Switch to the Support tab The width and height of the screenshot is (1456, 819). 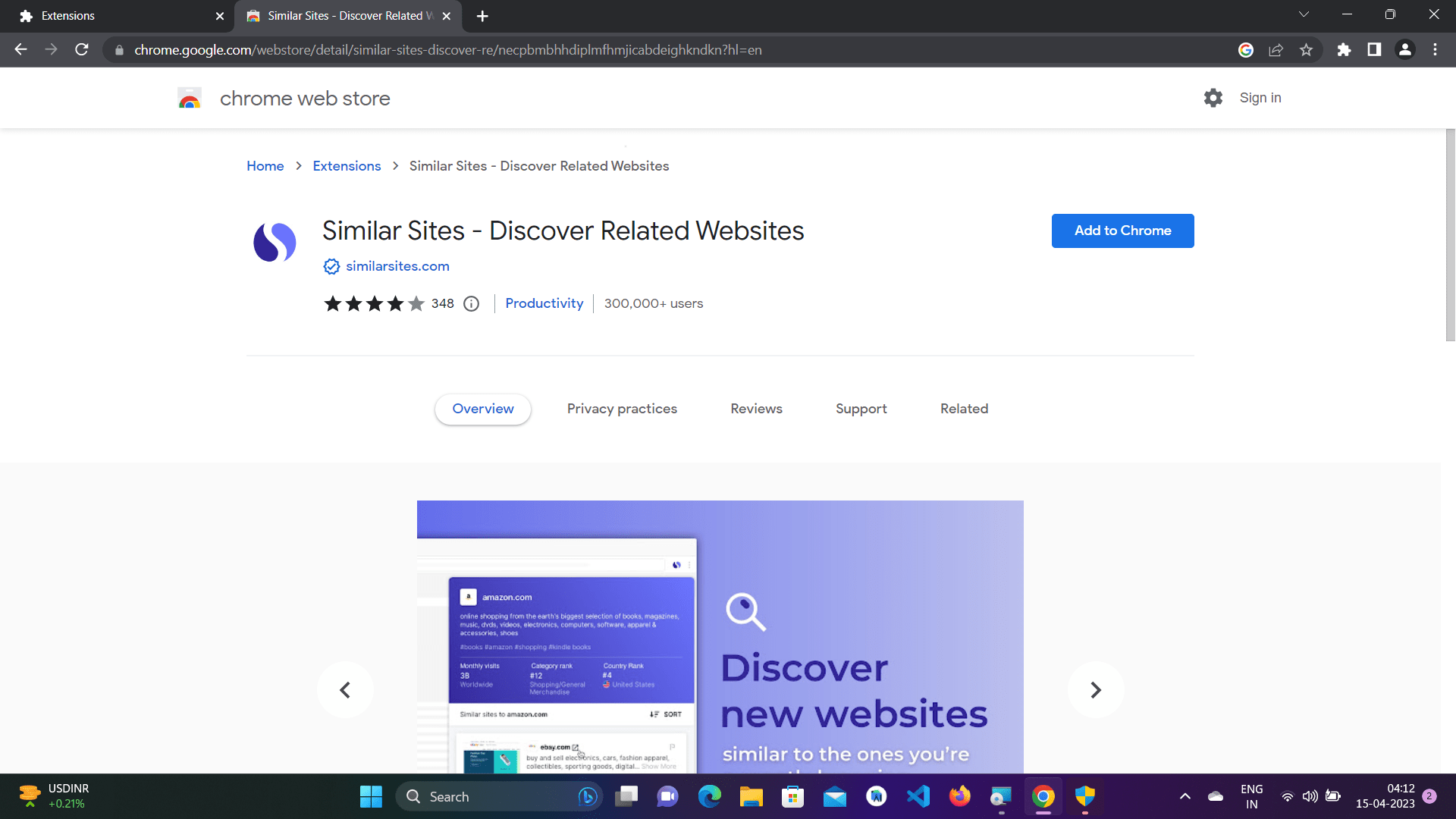click(x=861, y=409)
